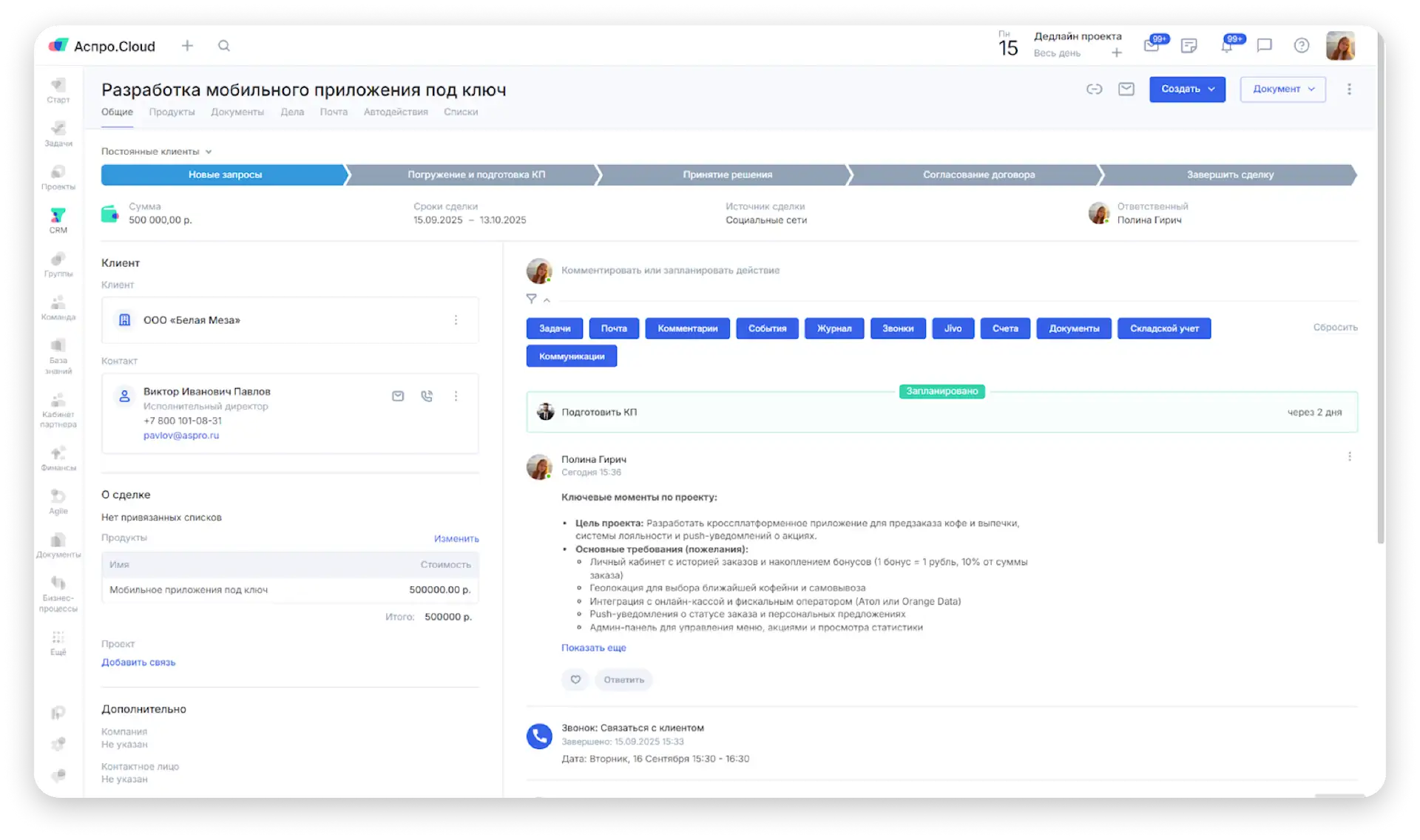Viewport: 1420px width, 840px height.
Task: Open the notifications bell icon
Action: pos(1227,45)
